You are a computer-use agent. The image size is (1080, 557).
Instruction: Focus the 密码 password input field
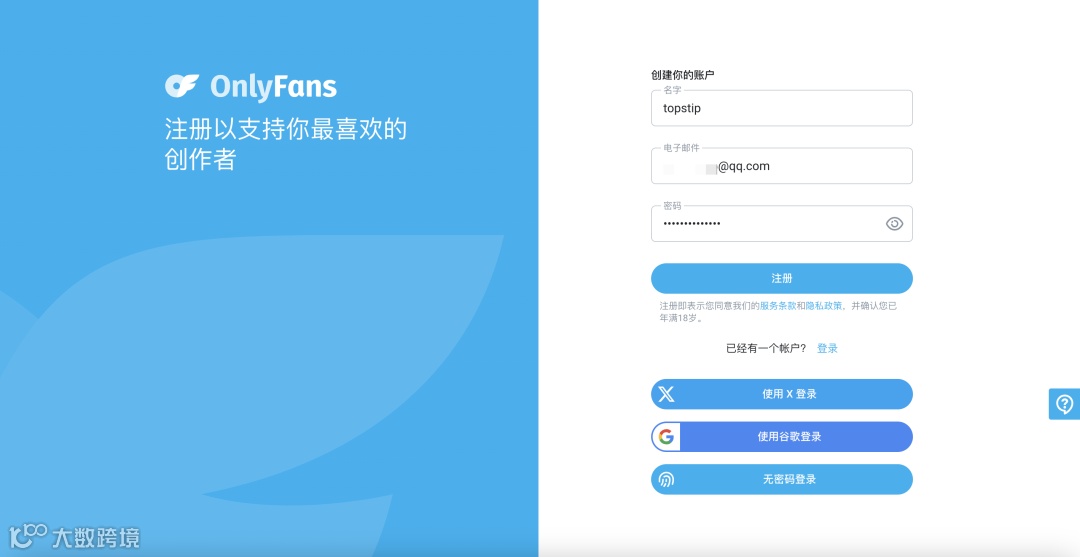[x=782, y=224]
